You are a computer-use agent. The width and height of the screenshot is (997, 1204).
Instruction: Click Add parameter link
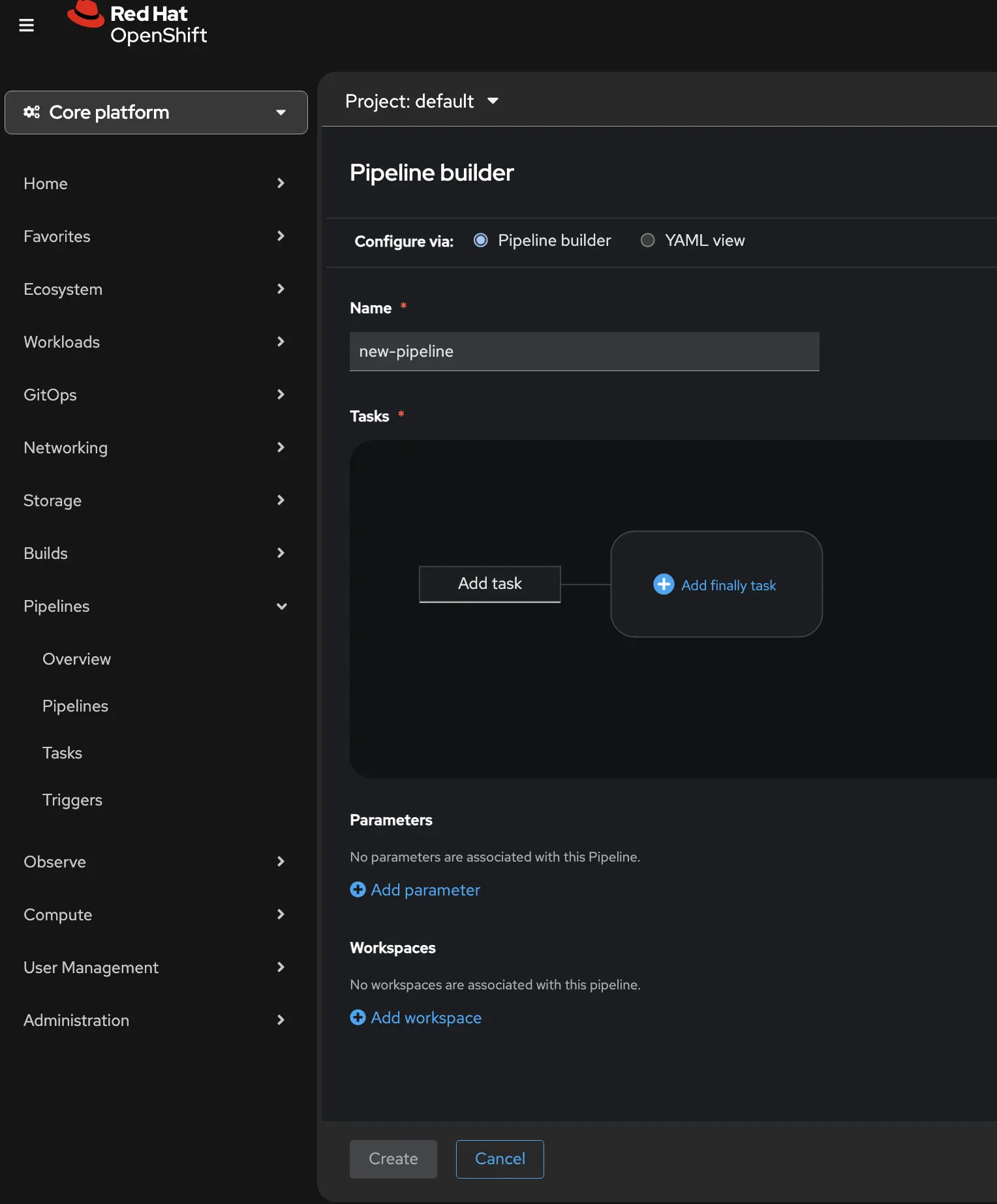tap(425, 890)
